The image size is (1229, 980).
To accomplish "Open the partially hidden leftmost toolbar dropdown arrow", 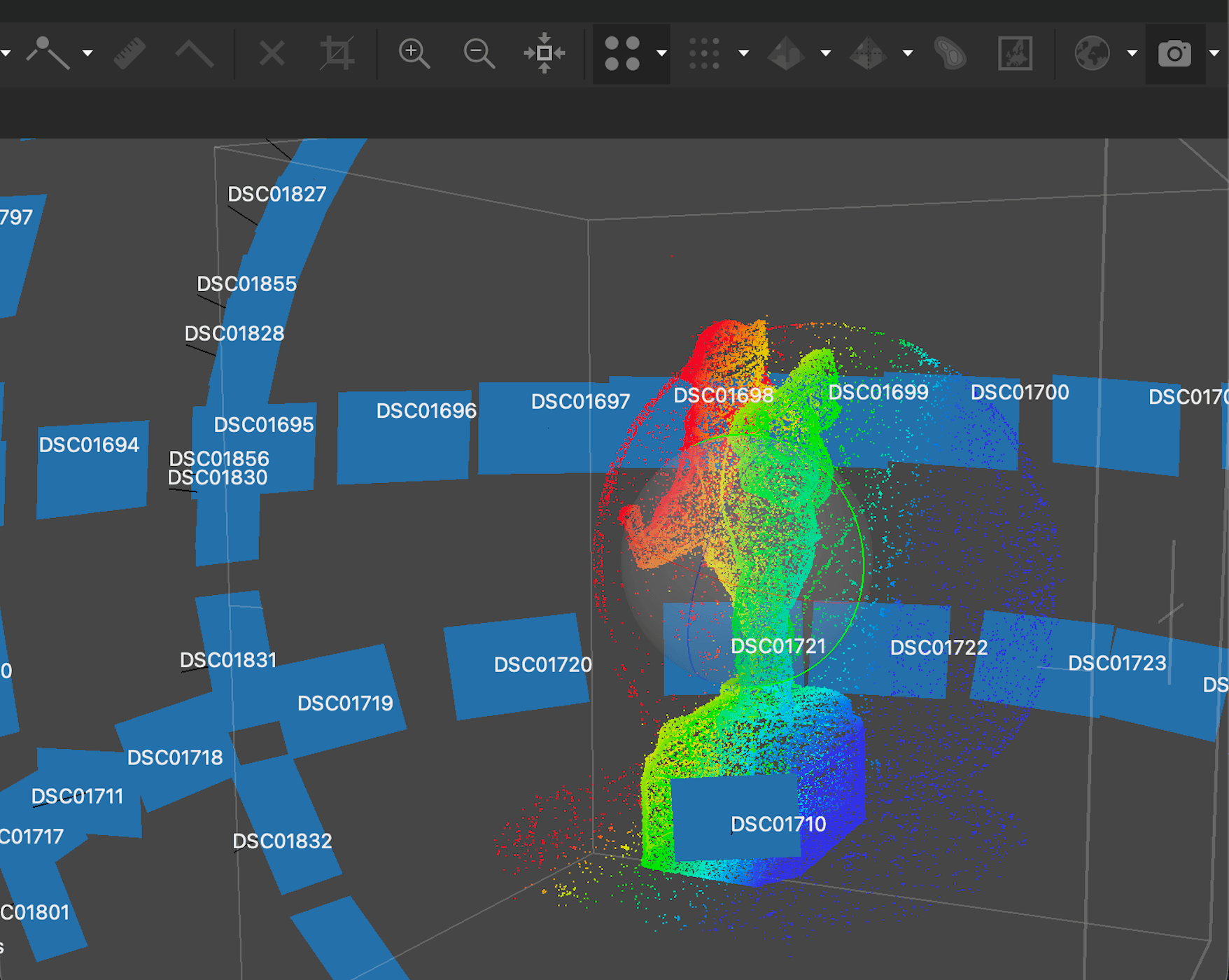I will coord(5,53).
